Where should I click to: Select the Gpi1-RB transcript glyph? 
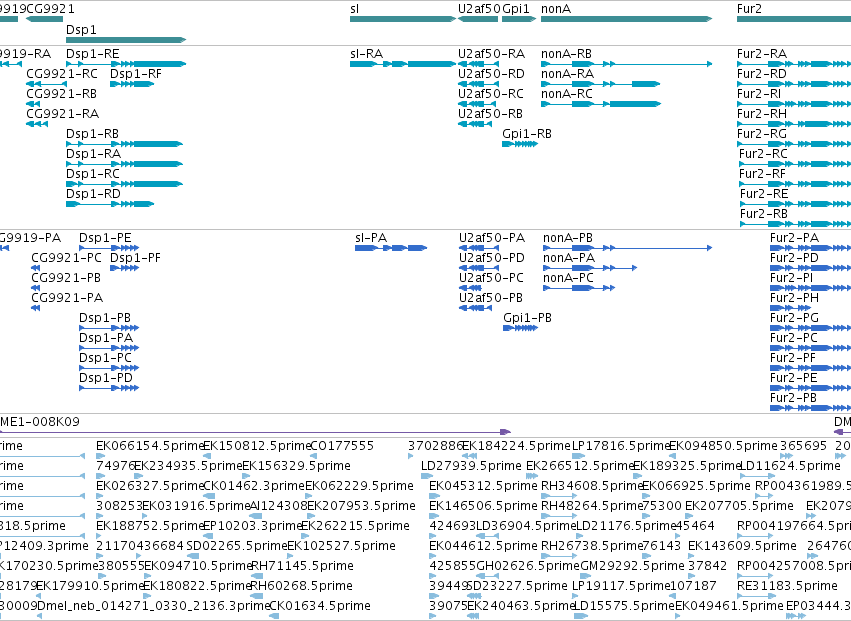520,144
